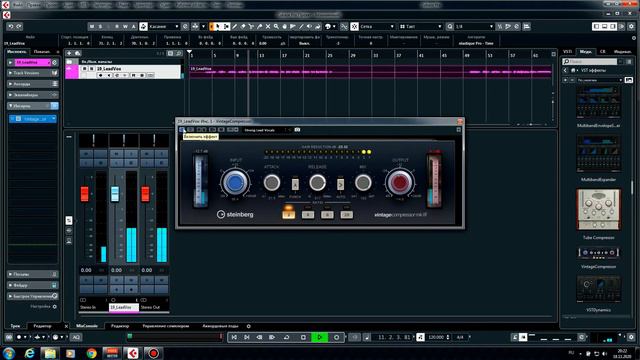Select ratio 2 button in VintageCompressor
640x360 pixels.
point(289,214)
